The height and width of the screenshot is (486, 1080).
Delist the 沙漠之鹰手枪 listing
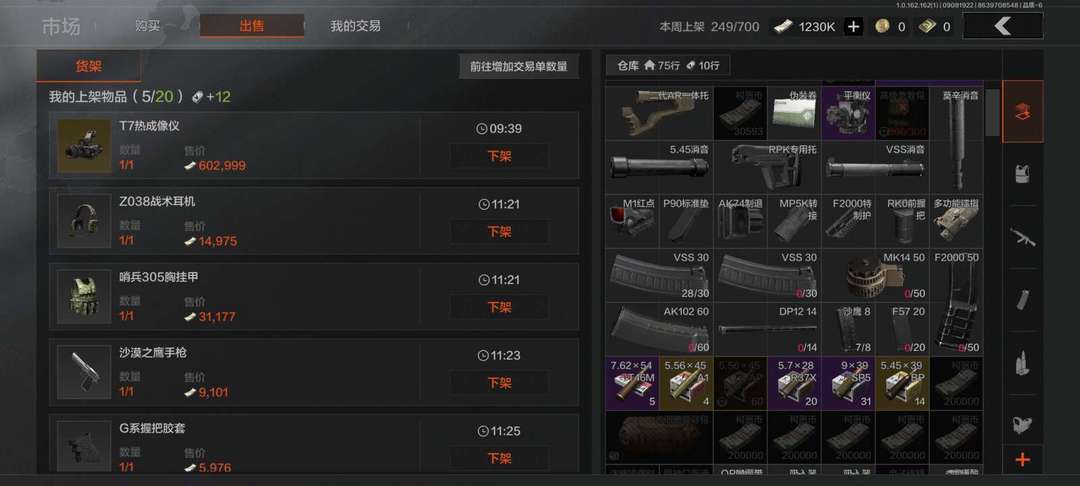click(x=499, y=383)
